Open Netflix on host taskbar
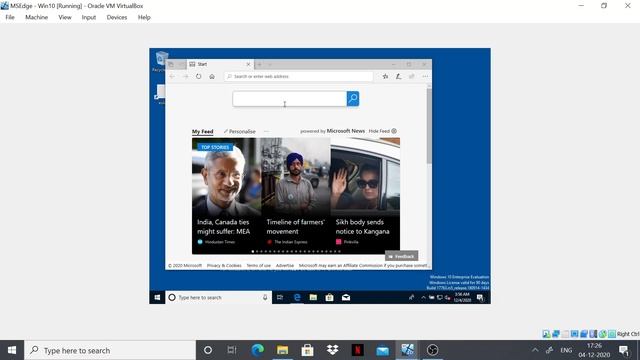This screenshot has height=360, width=640. click(358, 350)
